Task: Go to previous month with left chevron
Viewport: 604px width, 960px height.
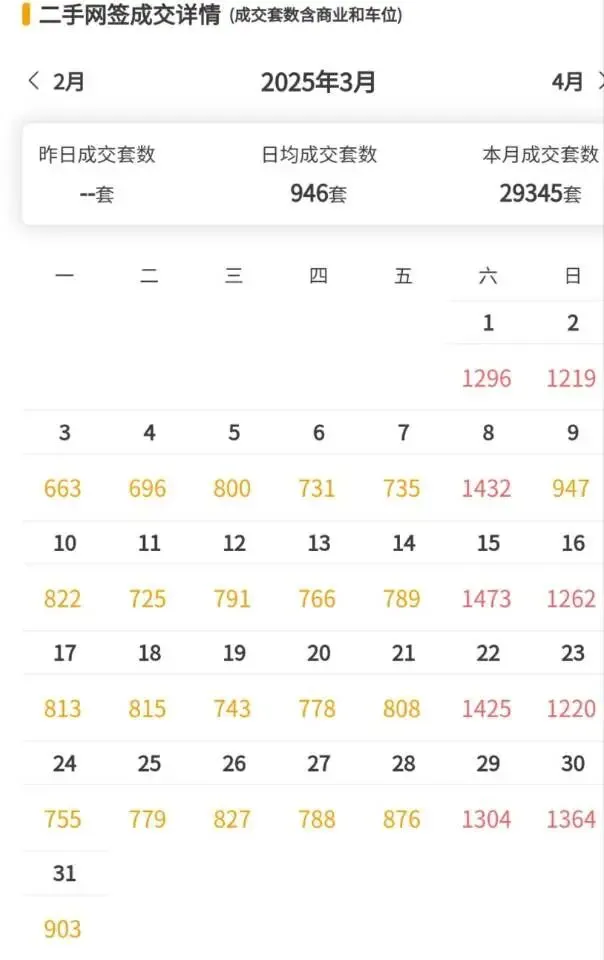Action: tap(34, 80)
